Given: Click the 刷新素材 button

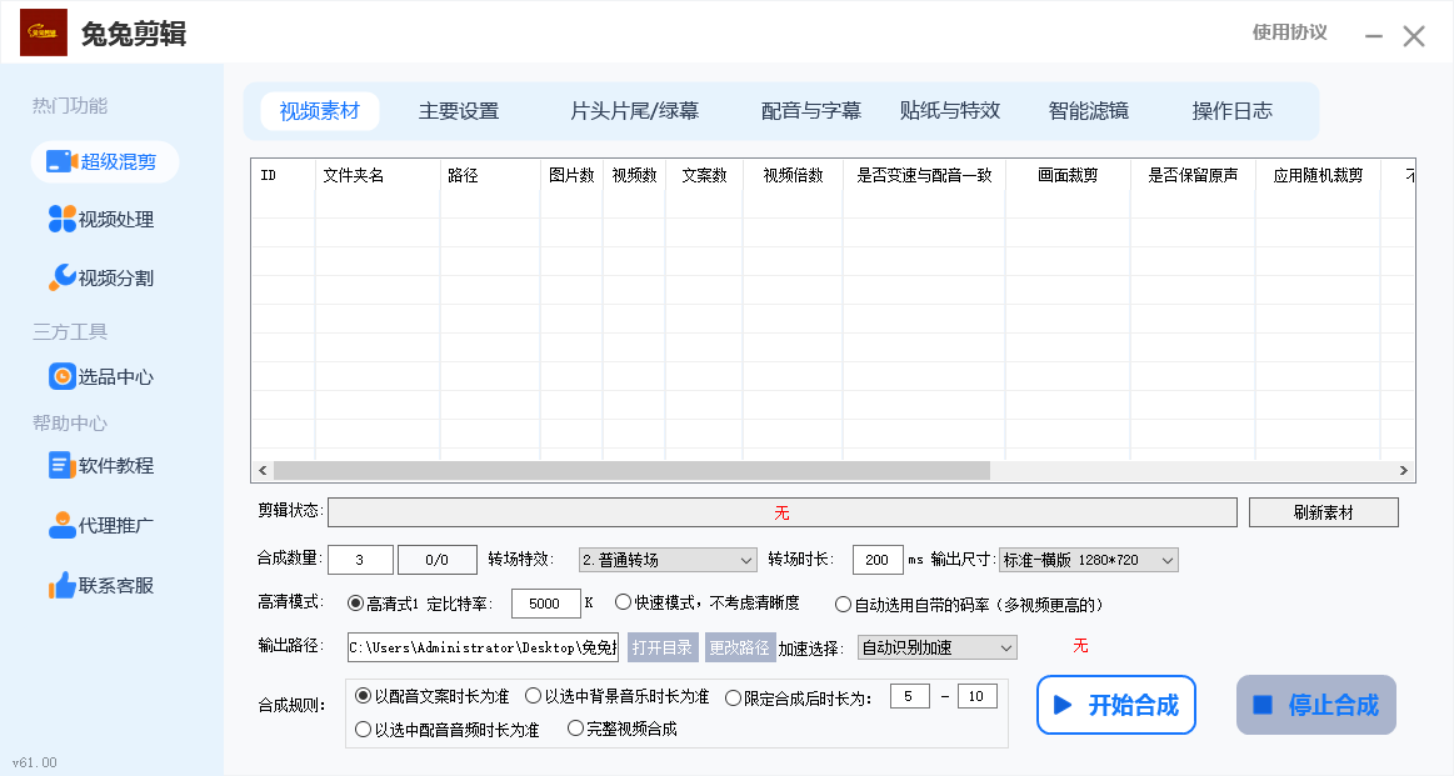Looking at the screenshot, I should pyautogui.click(x=1323, y=513).
